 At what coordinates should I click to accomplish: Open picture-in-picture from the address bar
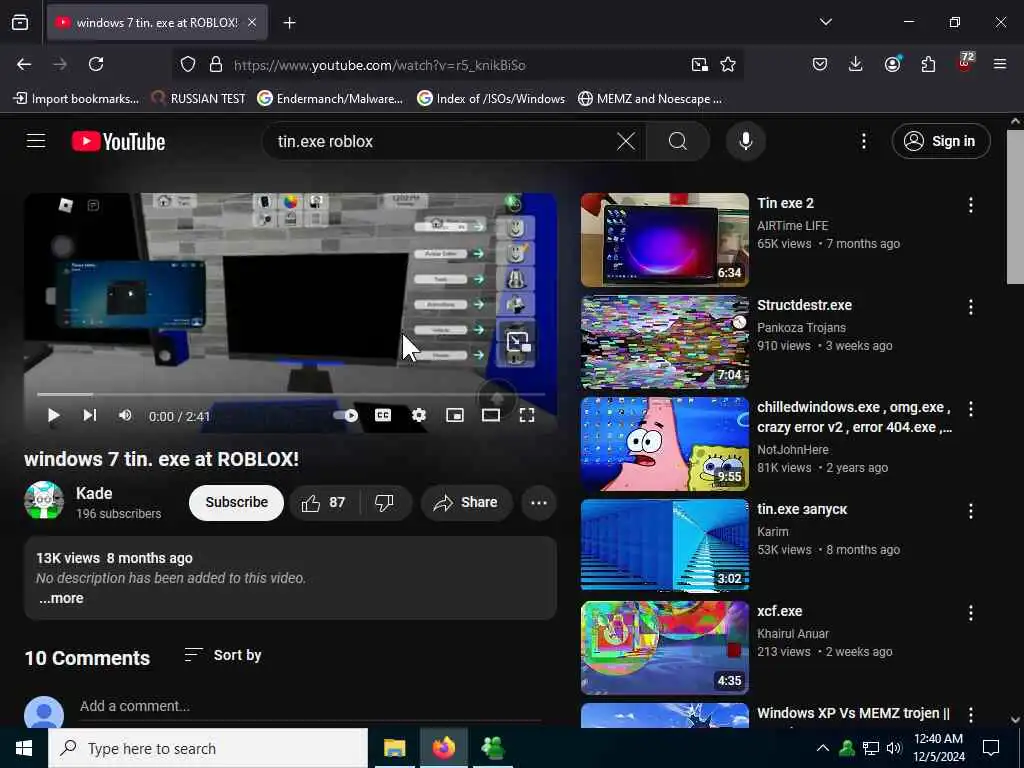[x=699, y=64]
